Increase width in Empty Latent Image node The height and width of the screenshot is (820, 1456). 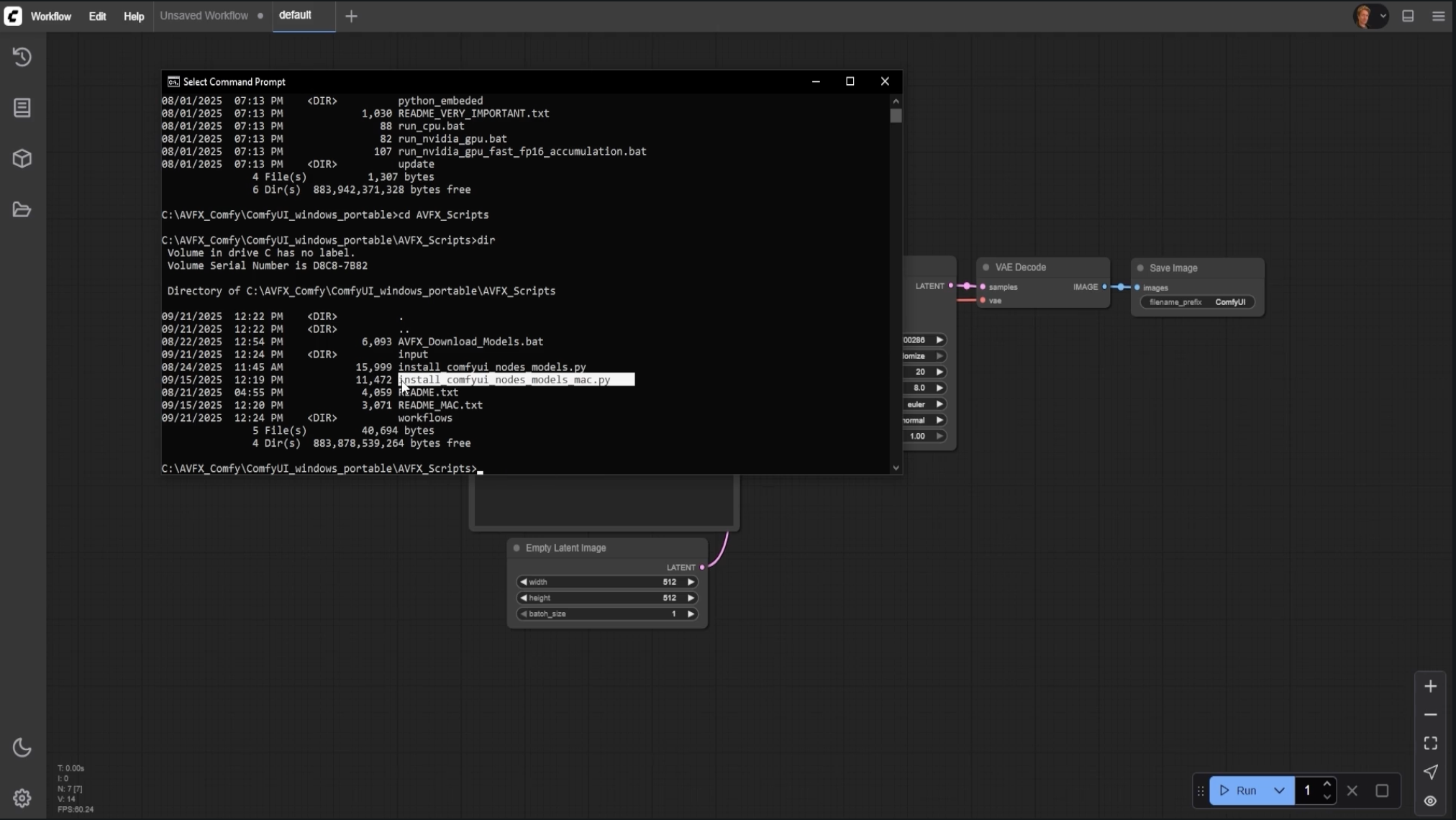[691, 582]
